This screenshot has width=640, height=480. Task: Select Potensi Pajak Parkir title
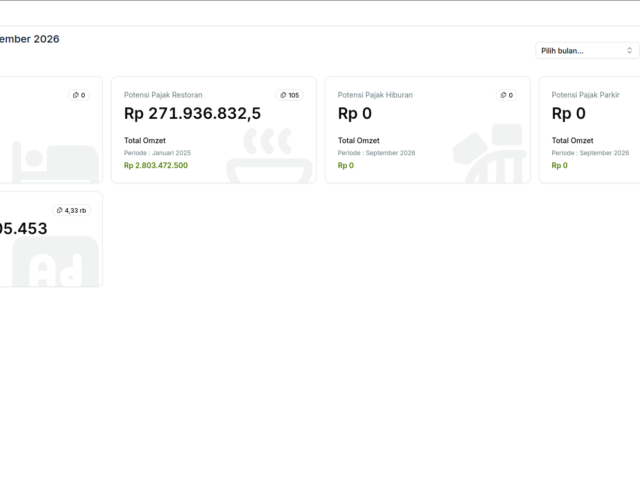[x=585, y=95]
